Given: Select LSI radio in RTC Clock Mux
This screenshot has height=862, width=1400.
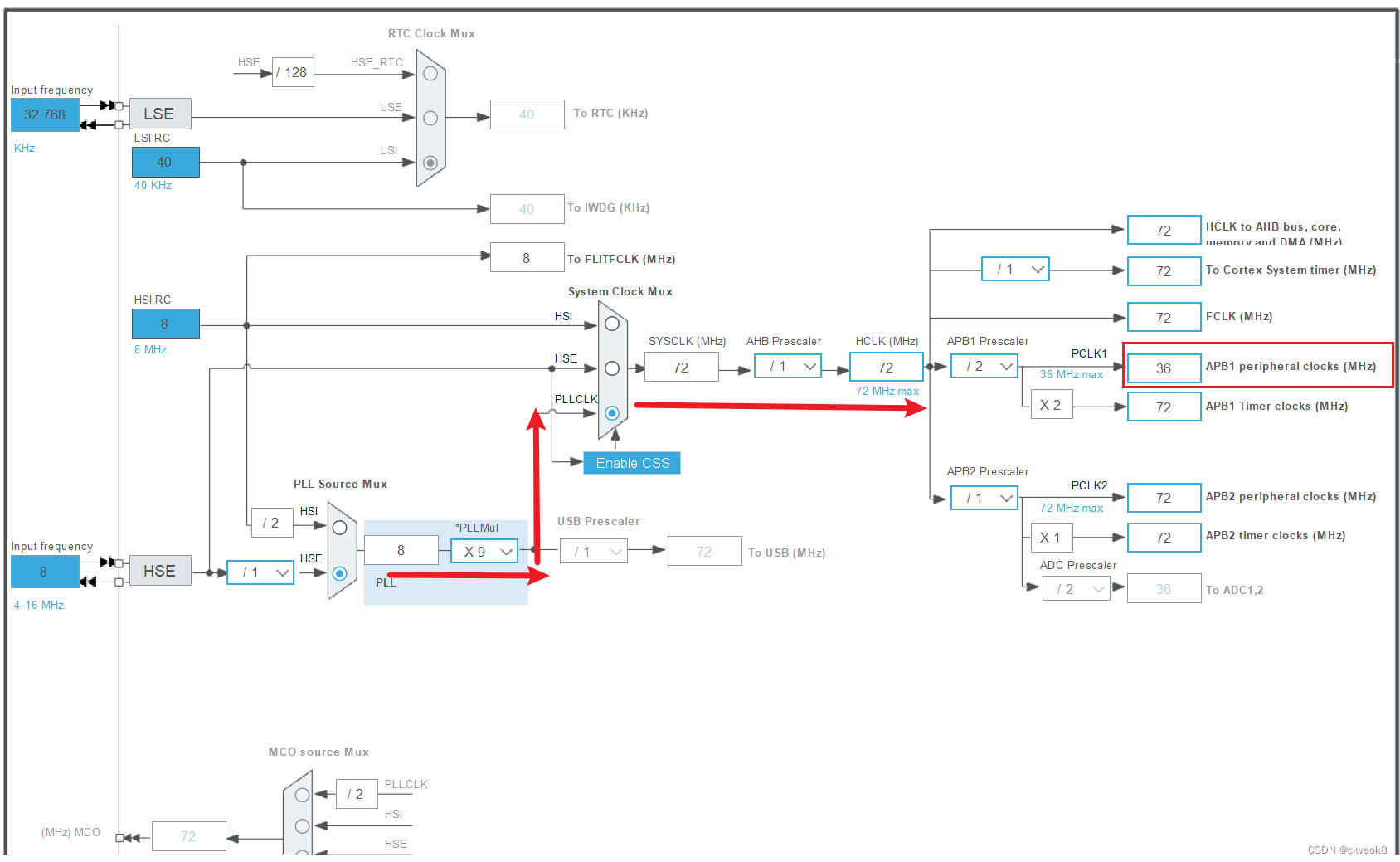Looking at the screenshot, I should 430,163.
